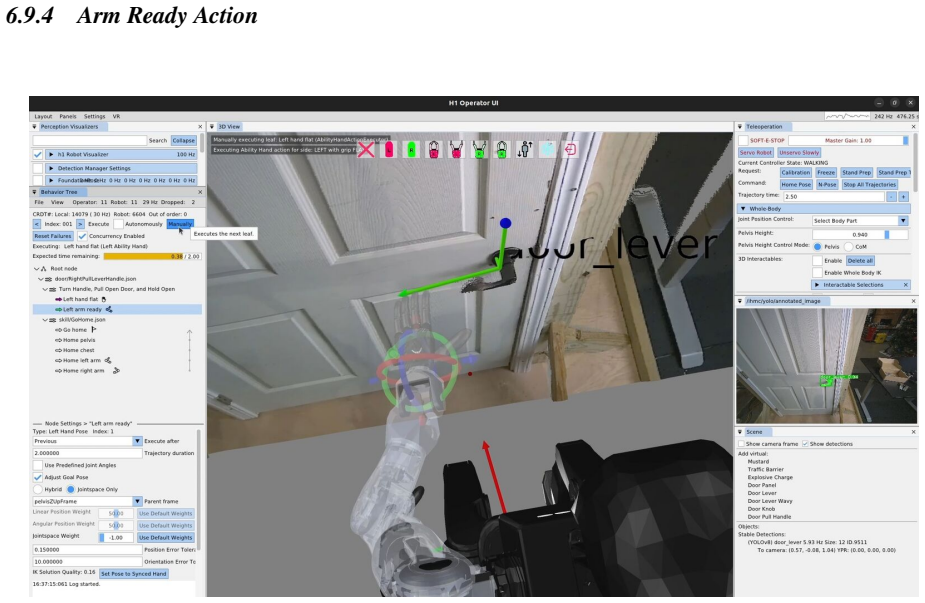Screen dimensions: 925x603
Task: Open the Perception Visualizers panel menu arrow
Action: [x=34, y=127]
